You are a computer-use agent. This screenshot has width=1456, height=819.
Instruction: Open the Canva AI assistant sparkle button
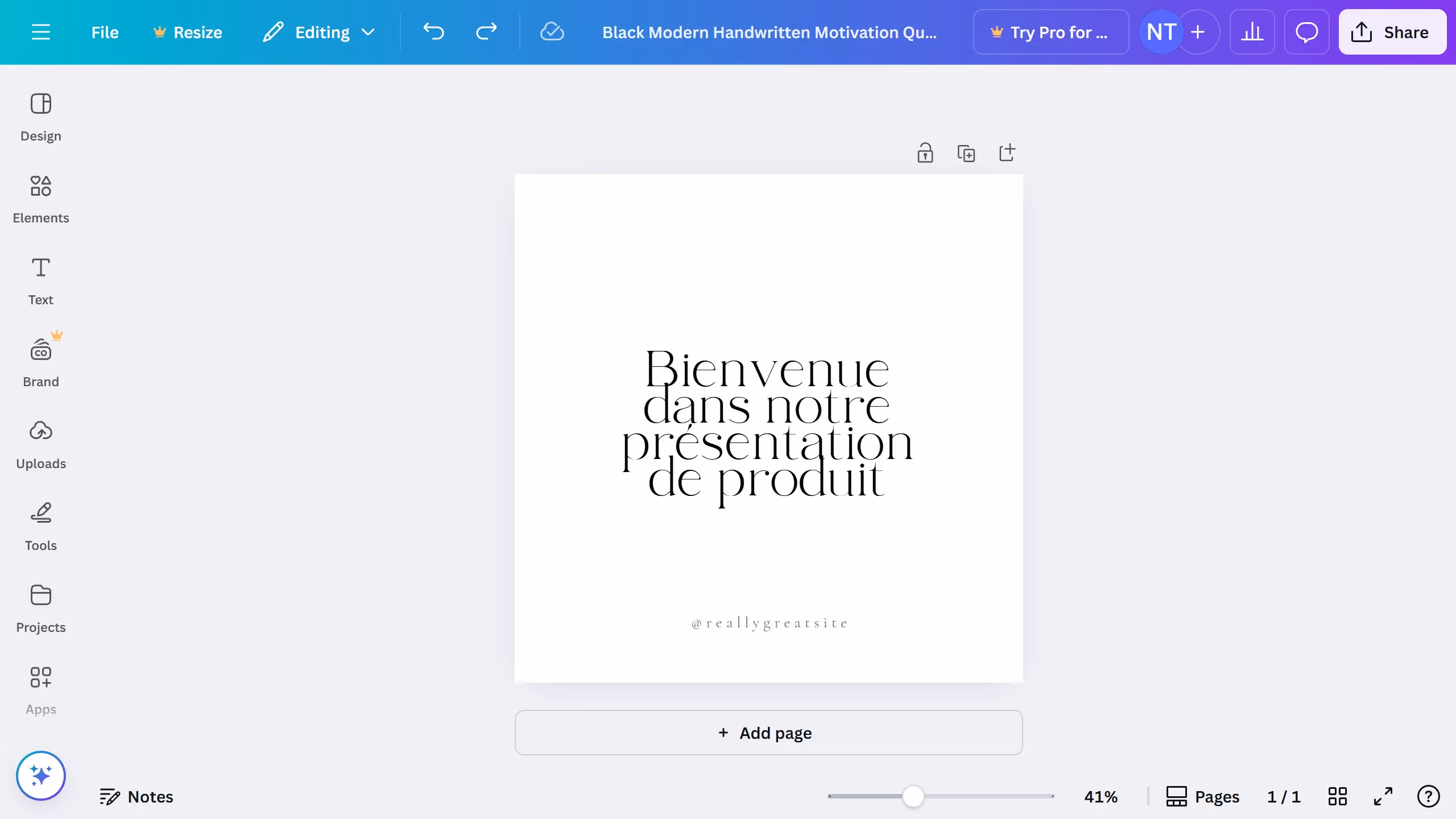click(40, 775)
